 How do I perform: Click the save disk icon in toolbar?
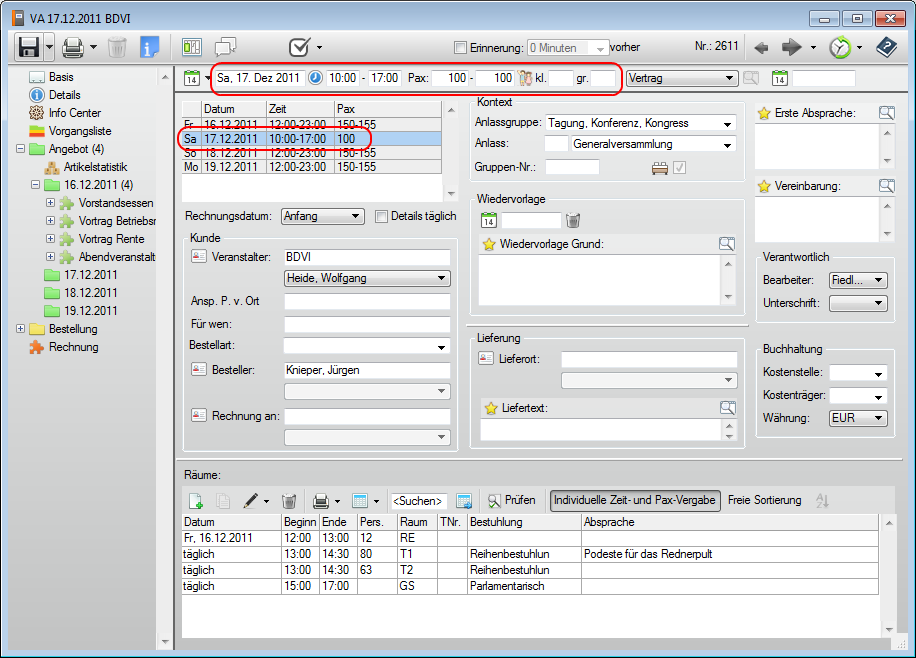coord(27,47)
